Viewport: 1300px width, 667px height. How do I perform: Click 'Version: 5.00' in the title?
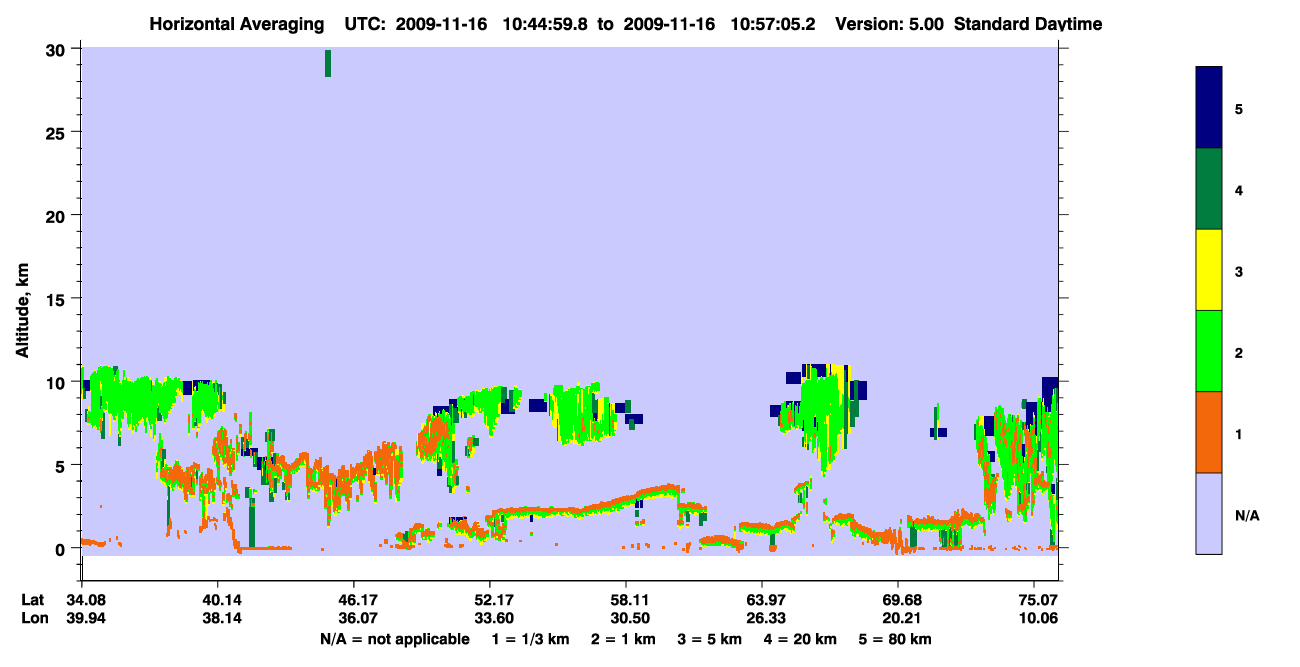tap(889, 24)
